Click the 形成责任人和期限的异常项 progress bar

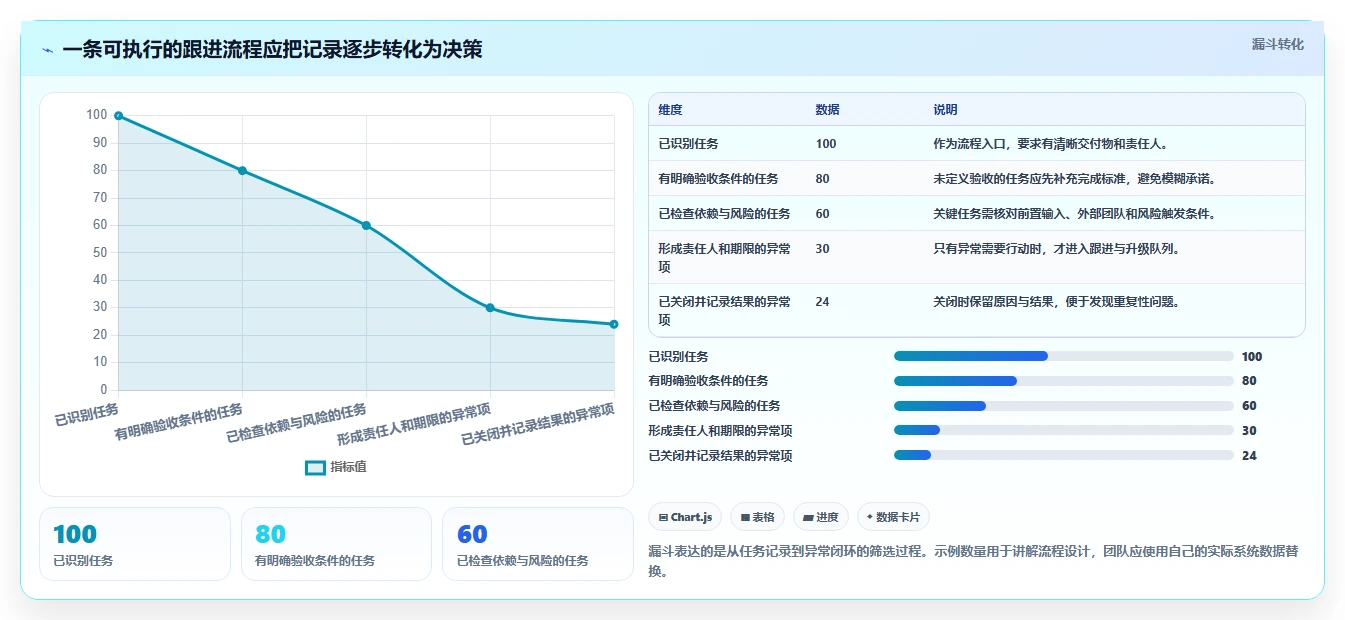[1064, 431]
